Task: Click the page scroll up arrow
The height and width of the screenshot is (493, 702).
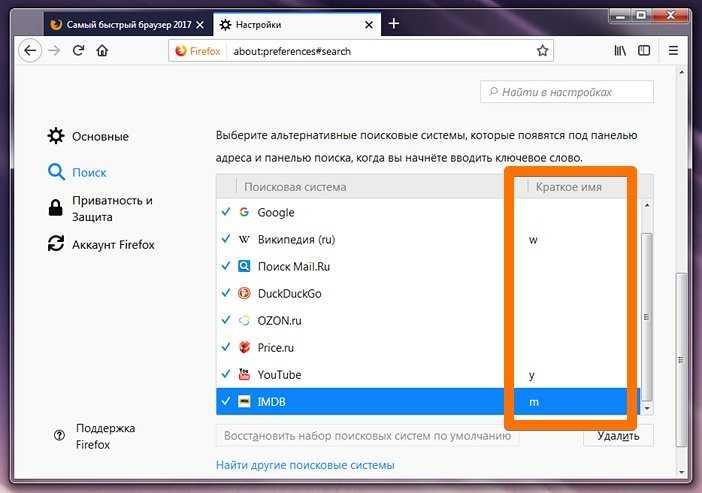Action: [681, 72]
